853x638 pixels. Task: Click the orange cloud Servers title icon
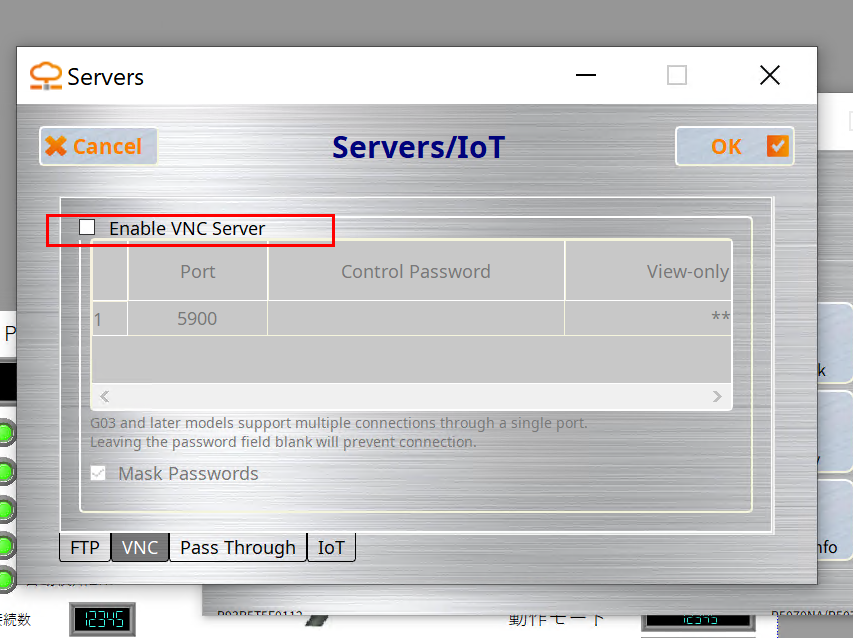pyautogui.click(x=45, y=76)
